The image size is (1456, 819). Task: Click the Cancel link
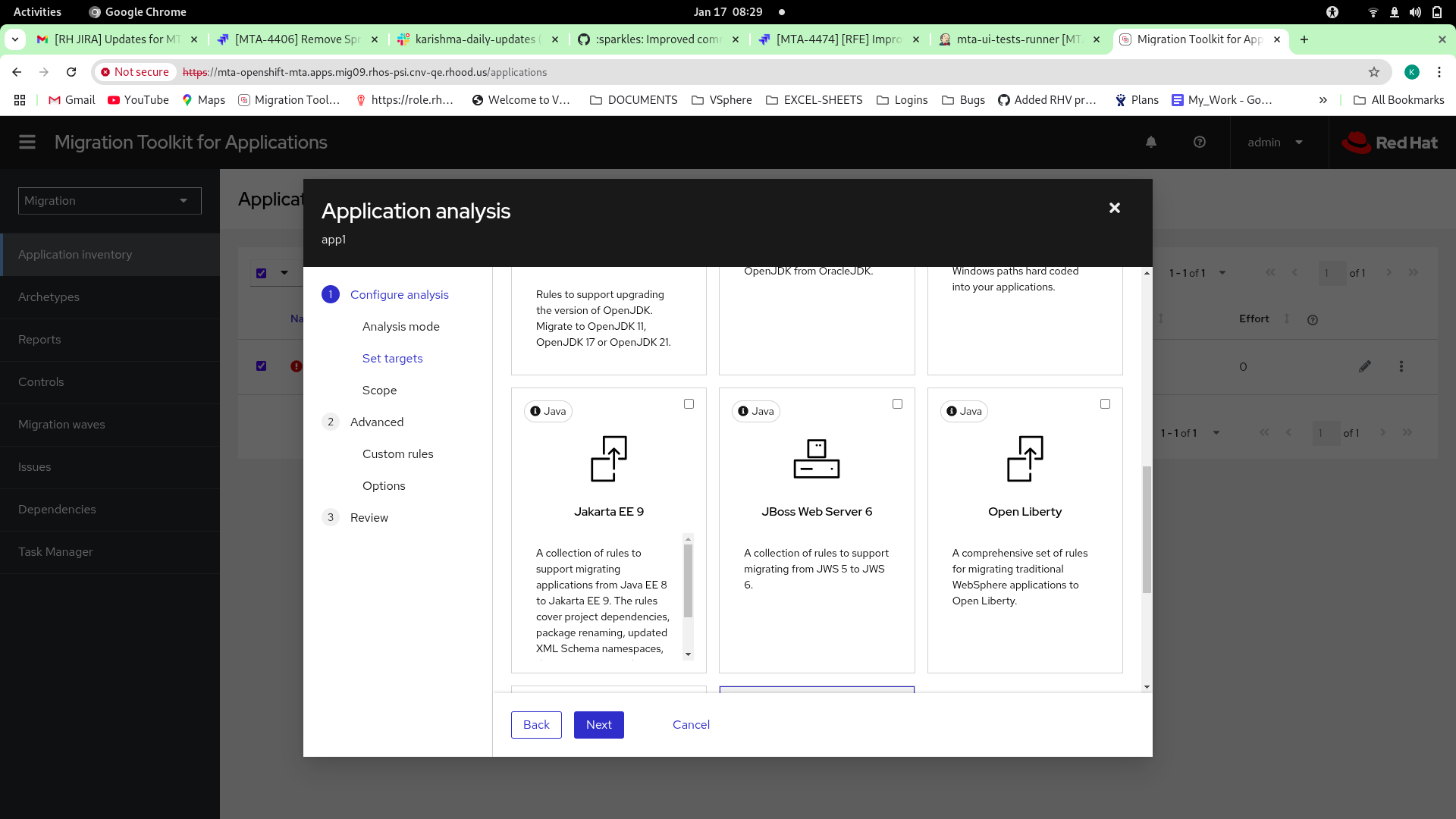point(691,725)
